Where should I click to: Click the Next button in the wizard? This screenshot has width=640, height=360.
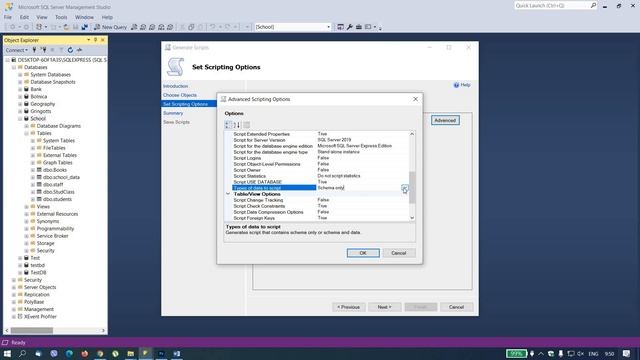[x=384, y=307]
